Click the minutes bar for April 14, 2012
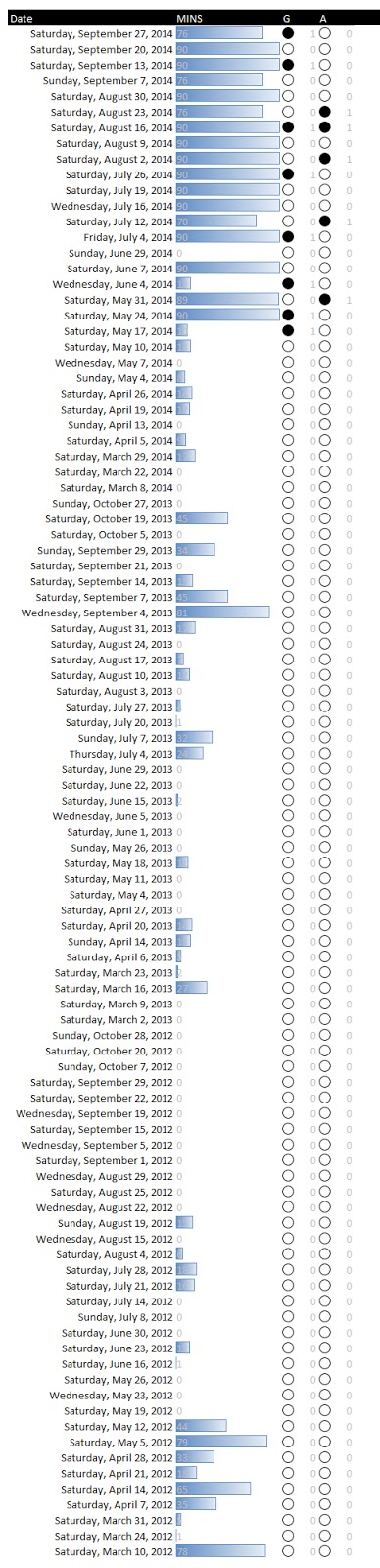 tap(214, 1490)
